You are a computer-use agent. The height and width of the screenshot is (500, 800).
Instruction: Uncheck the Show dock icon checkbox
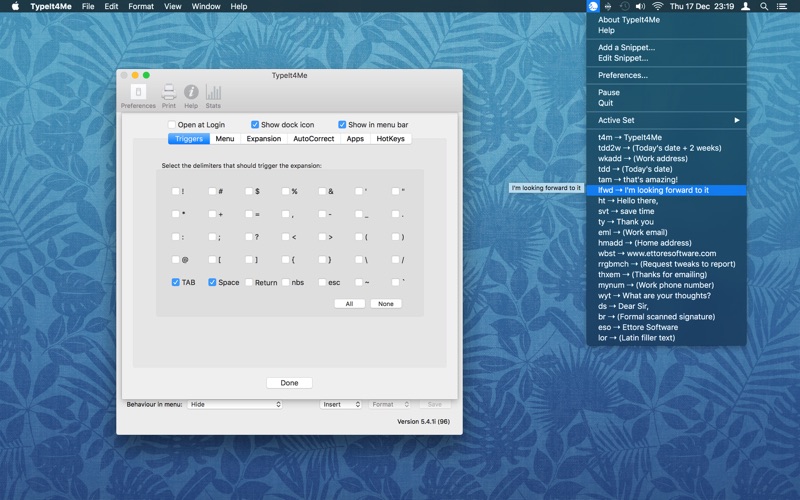pyautogui.click(x=255, y=125)
